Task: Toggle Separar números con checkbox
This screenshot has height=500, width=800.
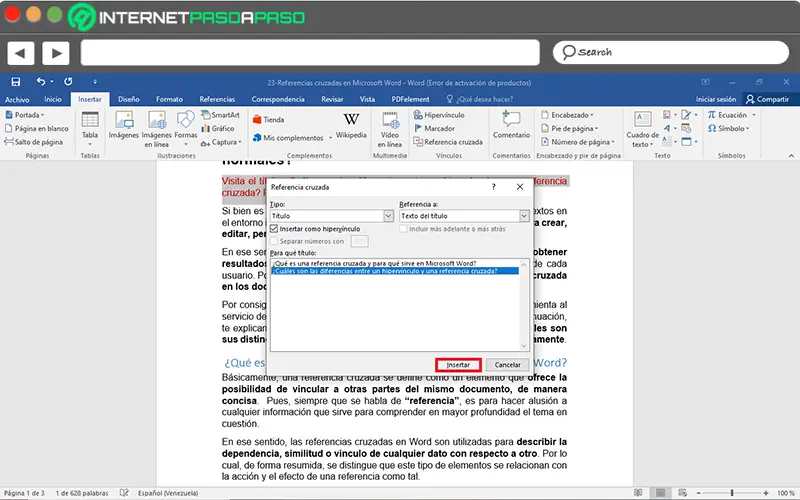Action: [x=274, y=241]
